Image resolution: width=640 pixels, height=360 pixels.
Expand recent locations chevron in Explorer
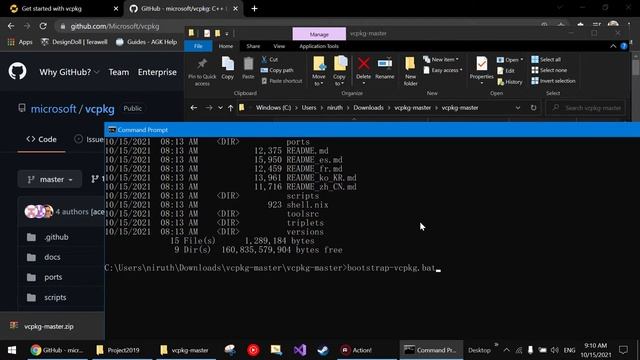(x=220, y=108)
